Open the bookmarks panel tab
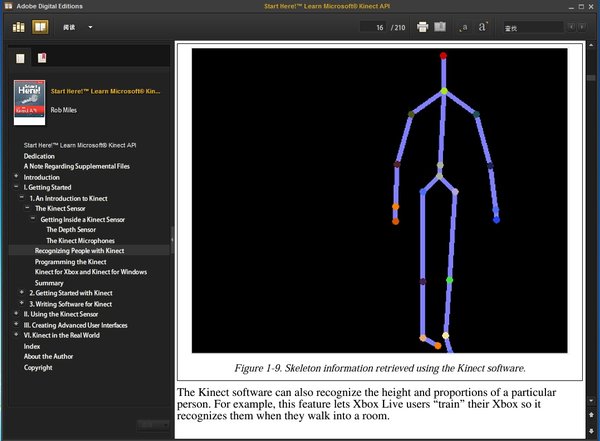600x441 pixels. tap(41, 58)
